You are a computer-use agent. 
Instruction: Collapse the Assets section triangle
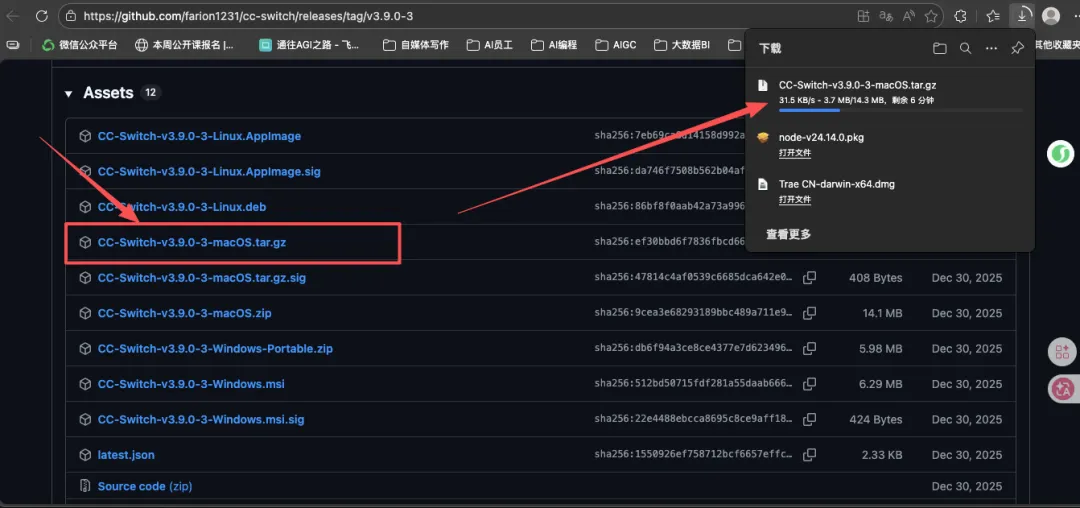coord(68,94)
